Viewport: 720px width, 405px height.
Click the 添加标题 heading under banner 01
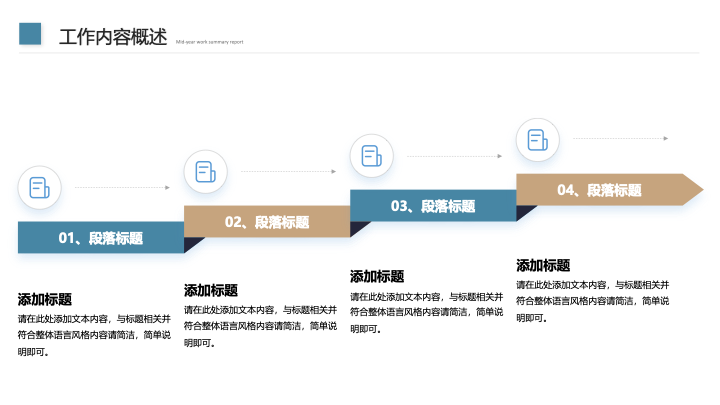coord(45,299)
